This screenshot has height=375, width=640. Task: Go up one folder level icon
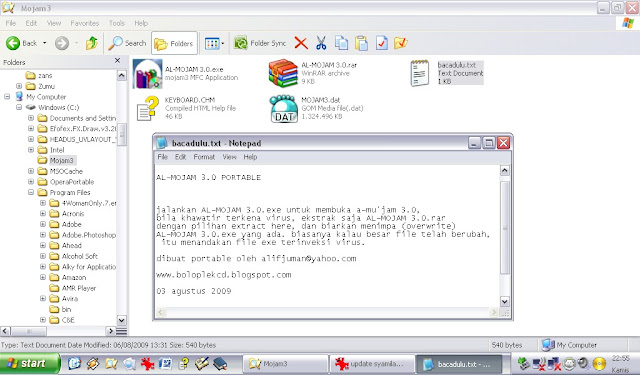coord(92,43)
